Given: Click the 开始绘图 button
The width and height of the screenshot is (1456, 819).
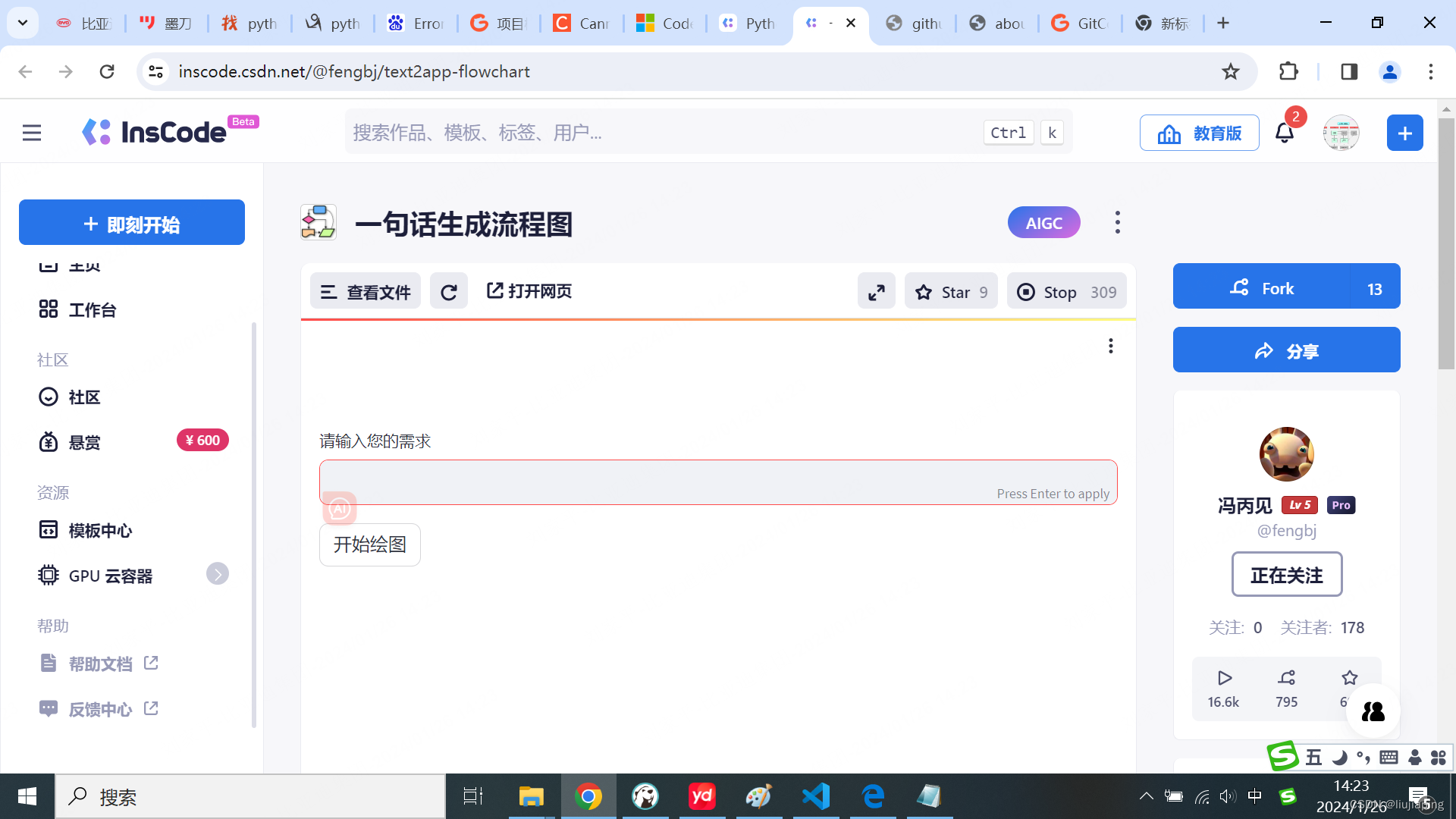Looking at the screenshot, I should (x=369, y=544).
